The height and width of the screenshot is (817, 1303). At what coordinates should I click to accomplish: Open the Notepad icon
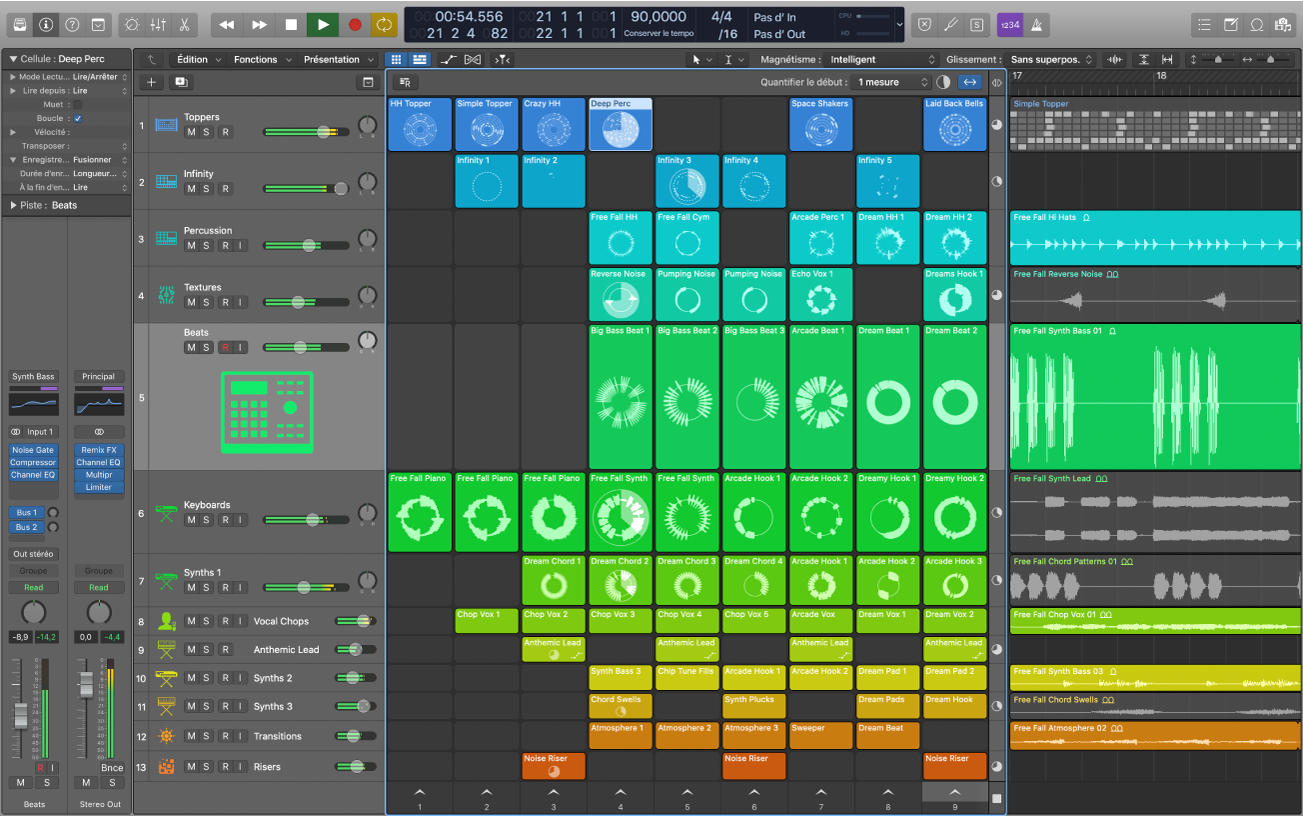(x=1228, y=24)
